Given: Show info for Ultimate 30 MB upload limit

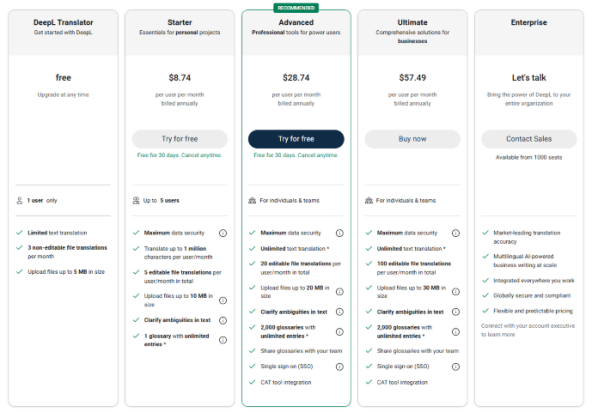Looking at the screenshot, I should coord(456,292).
